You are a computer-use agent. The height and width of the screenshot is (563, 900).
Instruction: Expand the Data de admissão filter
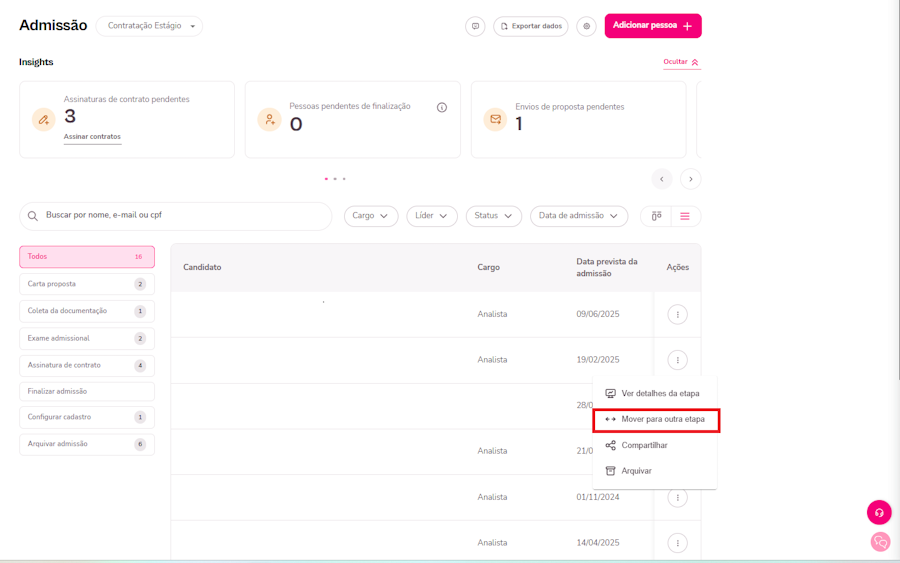(579, 216)
